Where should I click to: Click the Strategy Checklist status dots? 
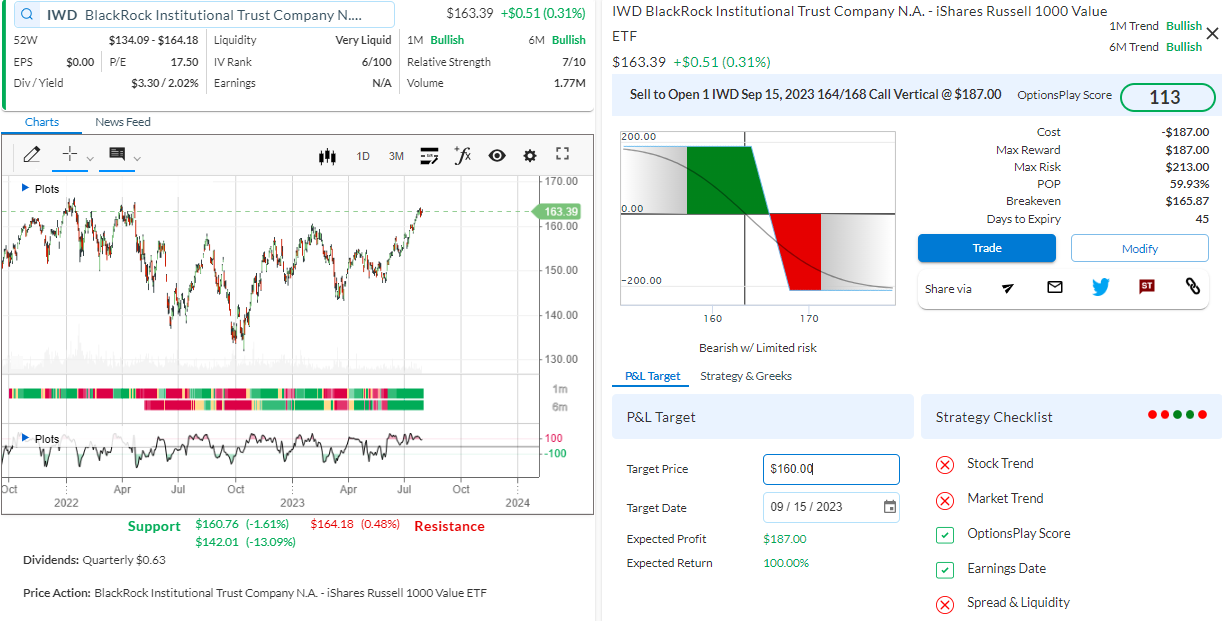1178,414
